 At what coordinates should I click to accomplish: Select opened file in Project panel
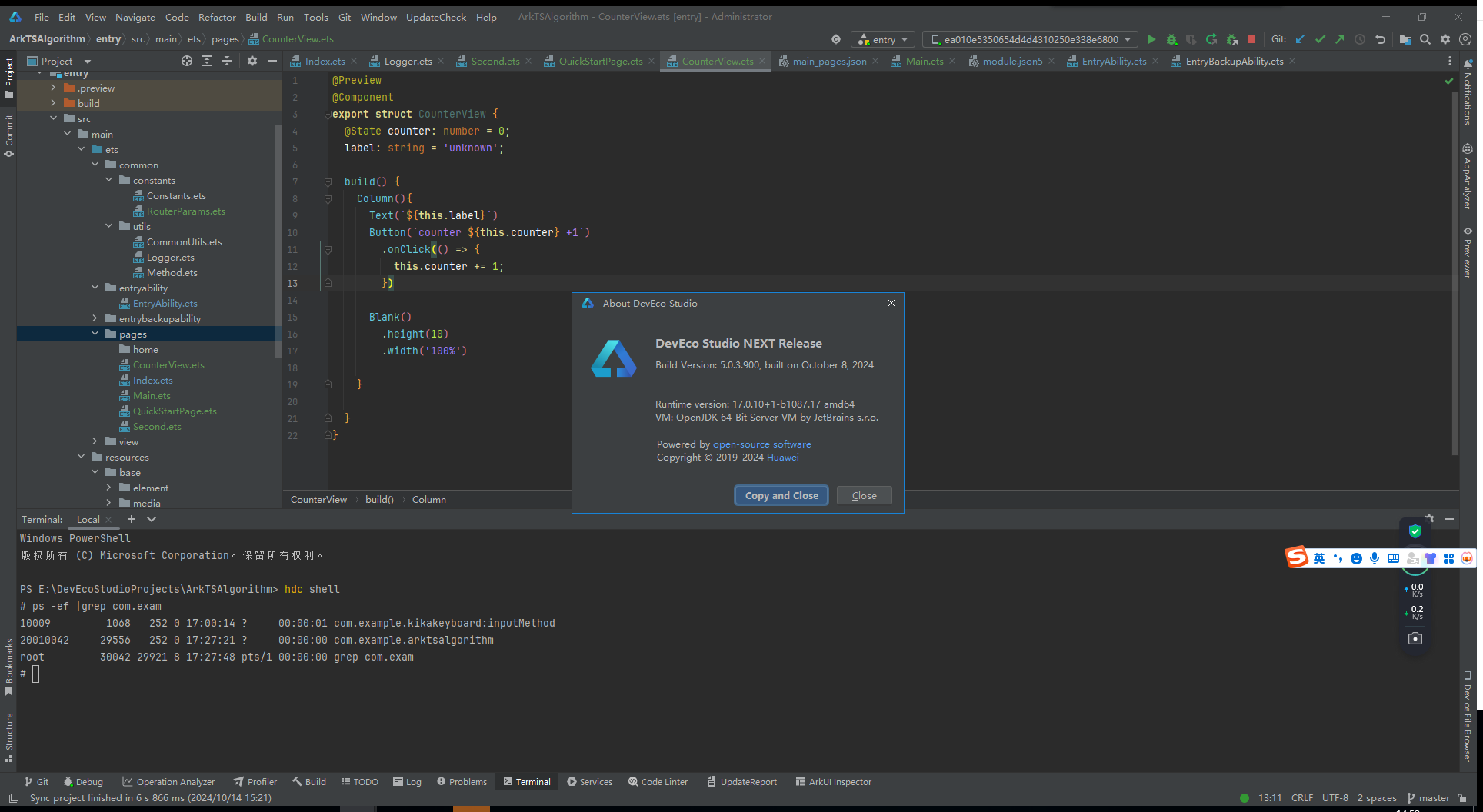click(187, 61)
